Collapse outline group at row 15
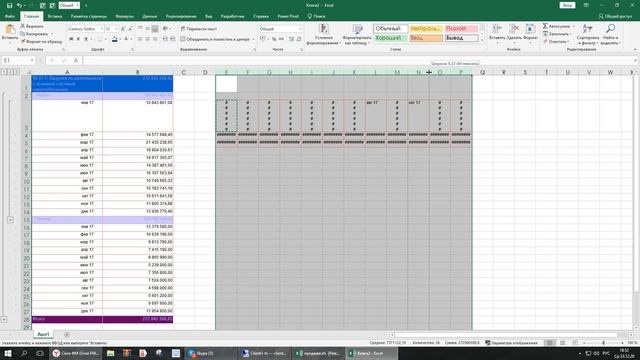Viewport: 640px width, 360px height. click(10, 220)
